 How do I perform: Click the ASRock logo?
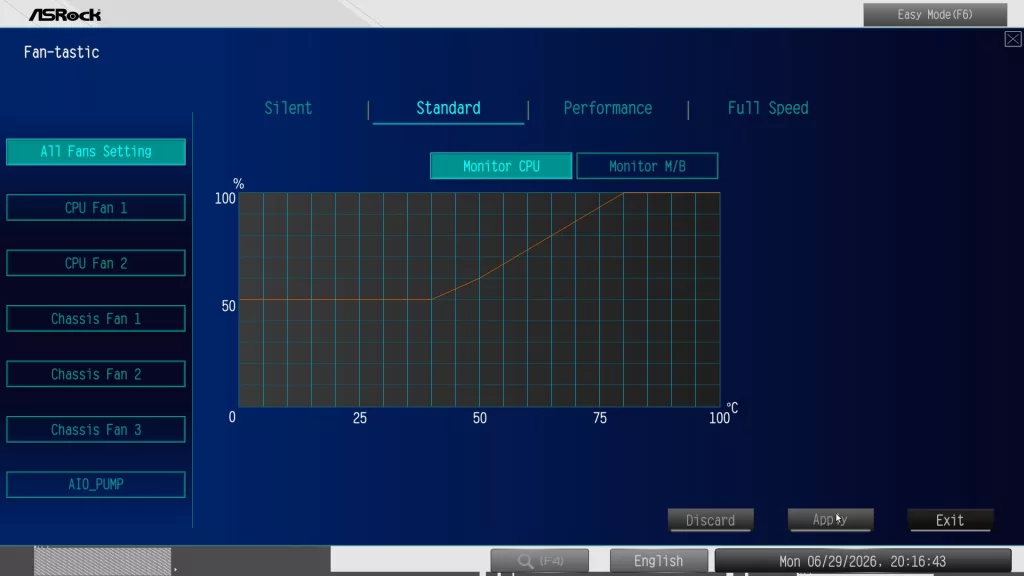pos(65,14)
